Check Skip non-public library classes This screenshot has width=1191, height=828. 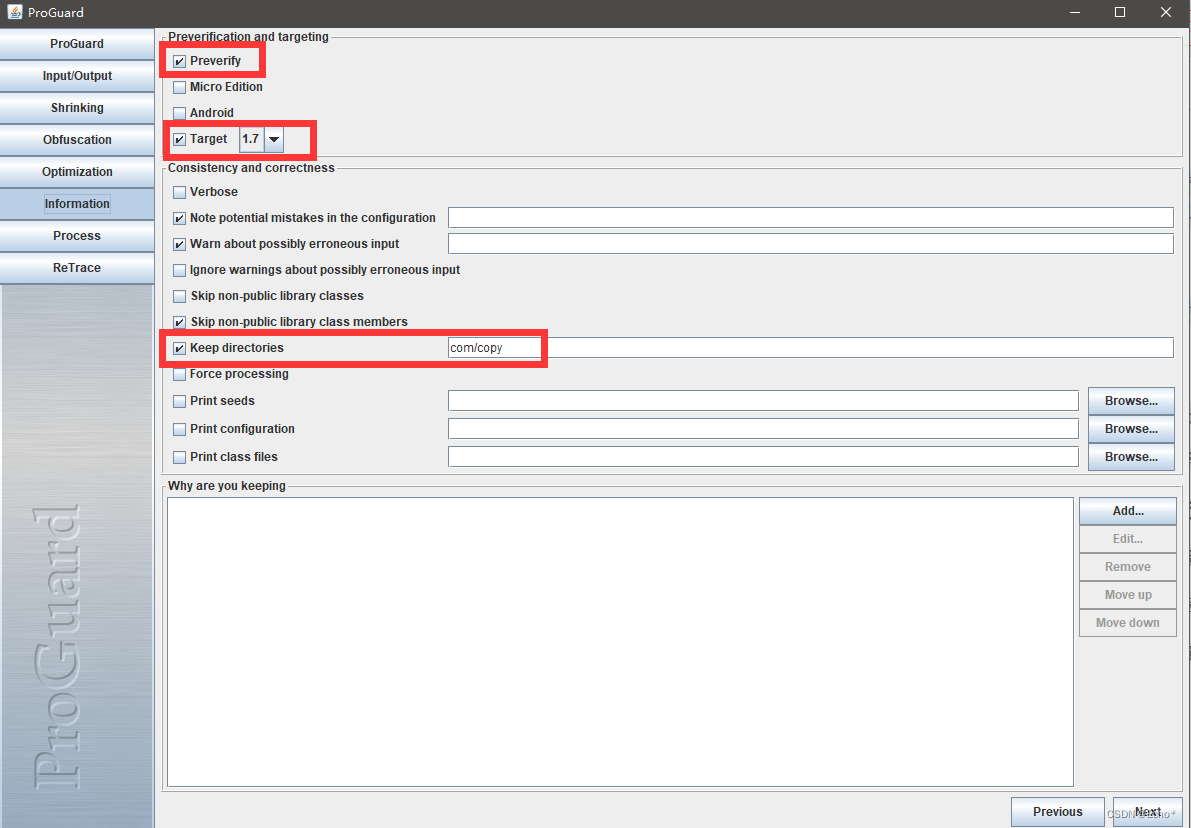coord(179,296)
